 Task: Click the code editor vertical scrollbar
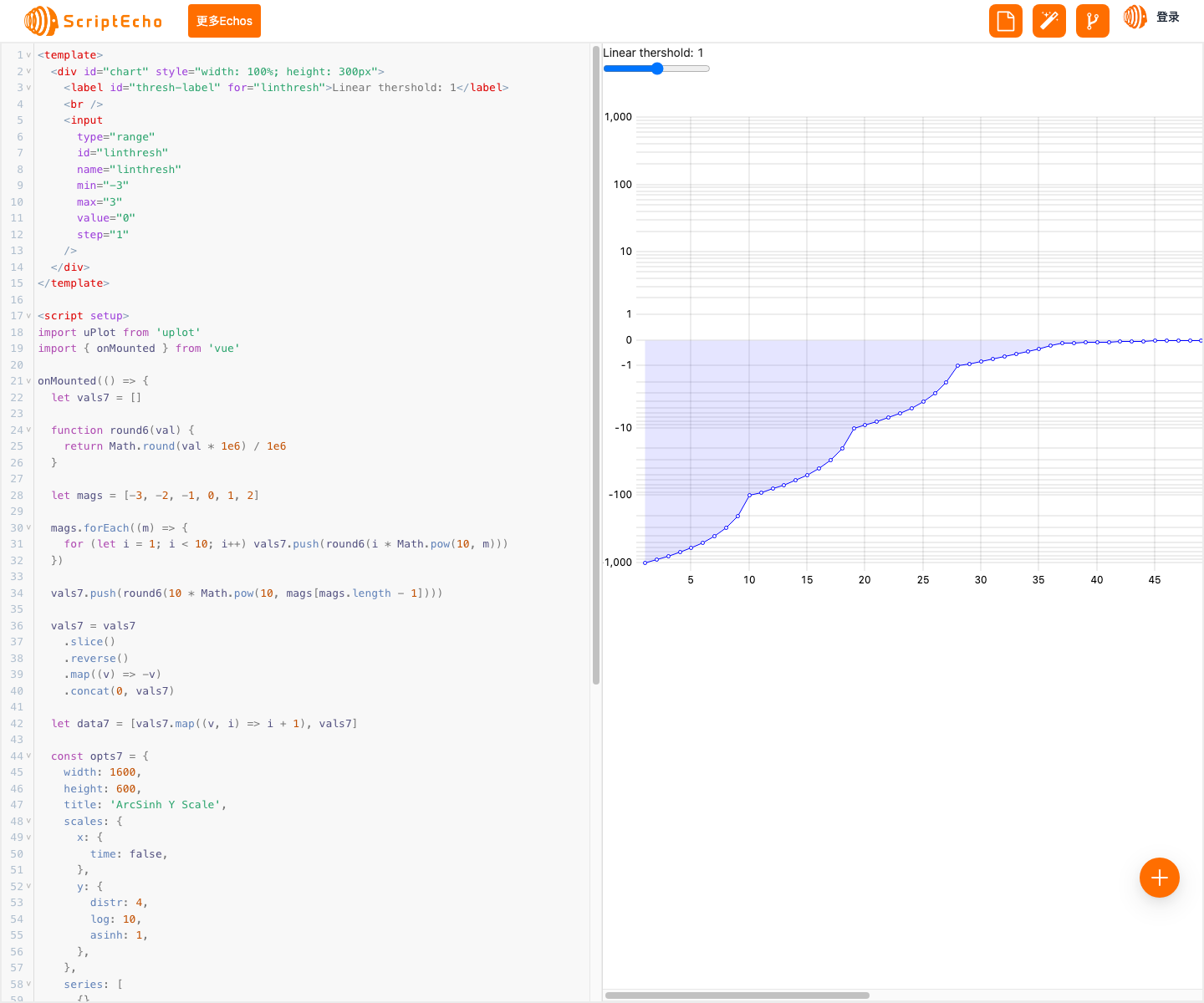(596, 365)
